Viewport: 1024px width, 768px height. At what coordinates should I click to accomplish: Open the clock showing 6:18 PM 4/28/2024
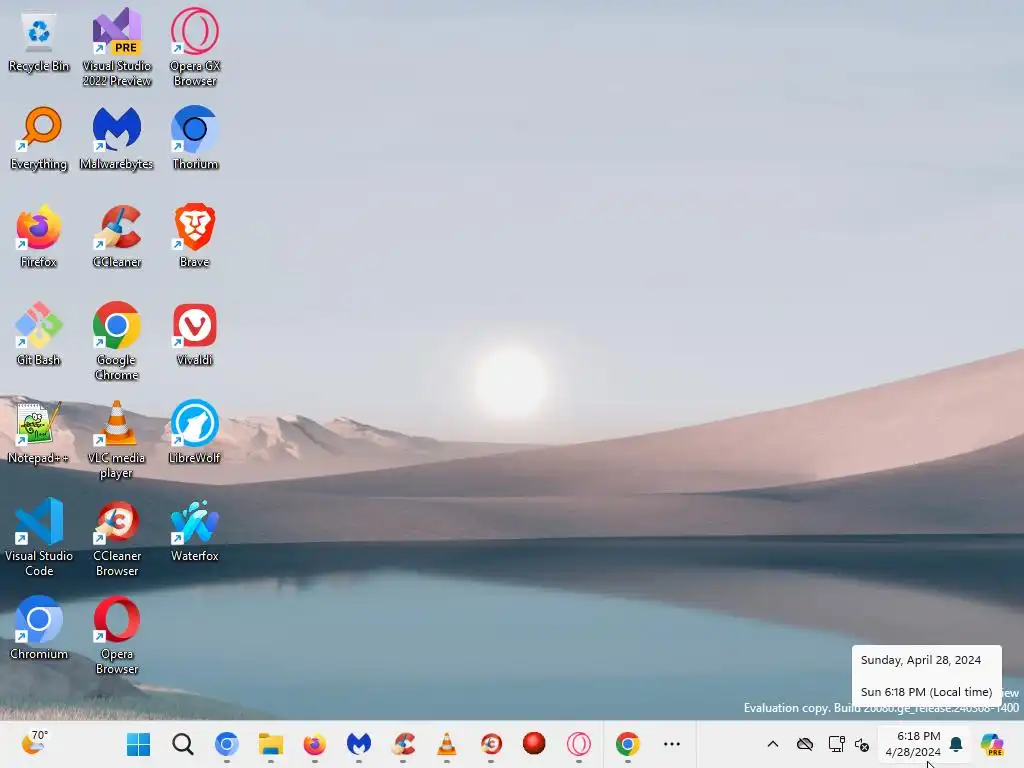(913, 744)
